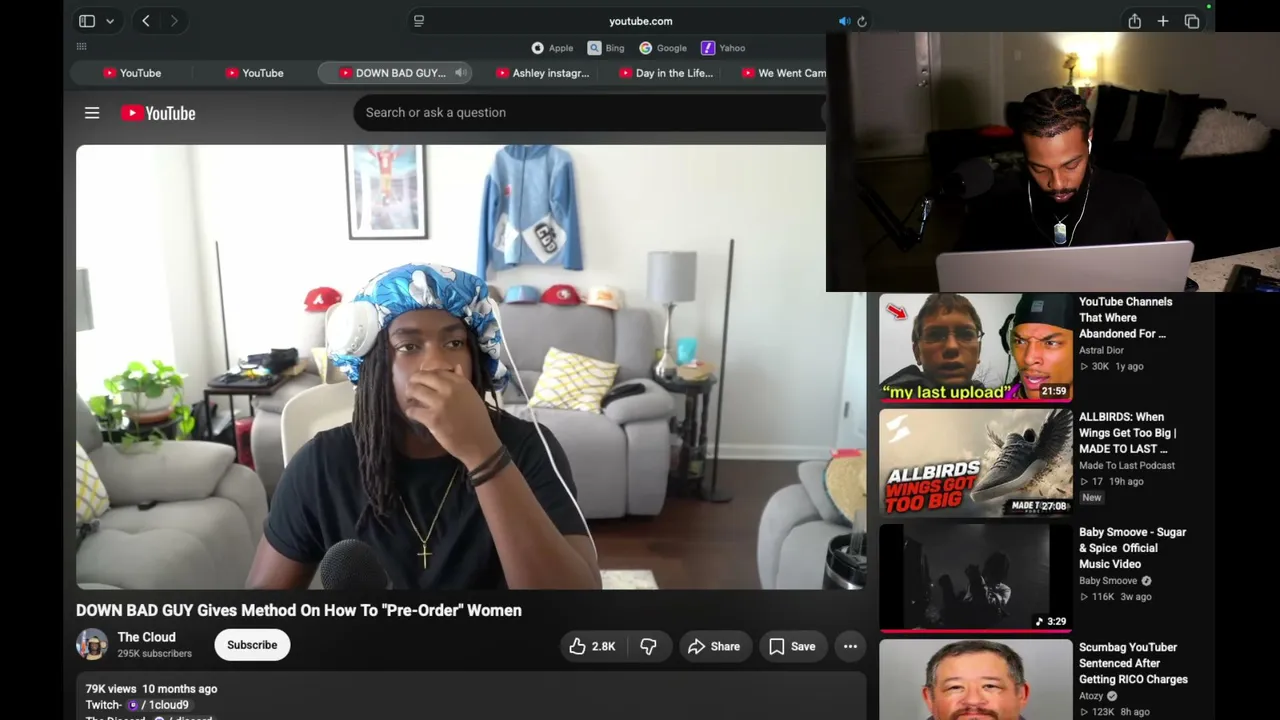Screen dimensions: 1280x720
Task: Visit the Atozy channel
Action: 1091,696
